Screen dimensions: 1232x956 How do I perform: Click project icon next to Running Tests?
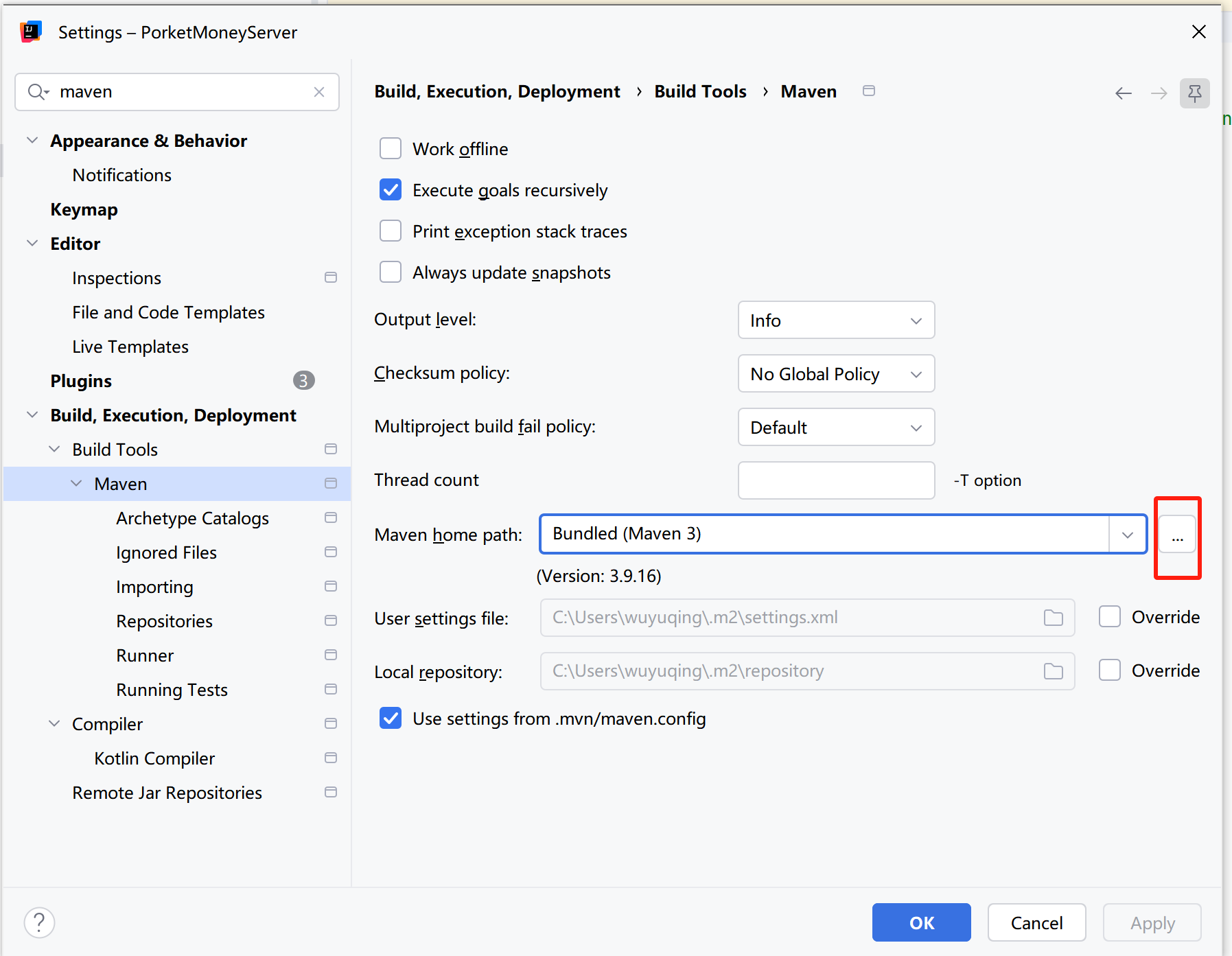pos(331,690)
